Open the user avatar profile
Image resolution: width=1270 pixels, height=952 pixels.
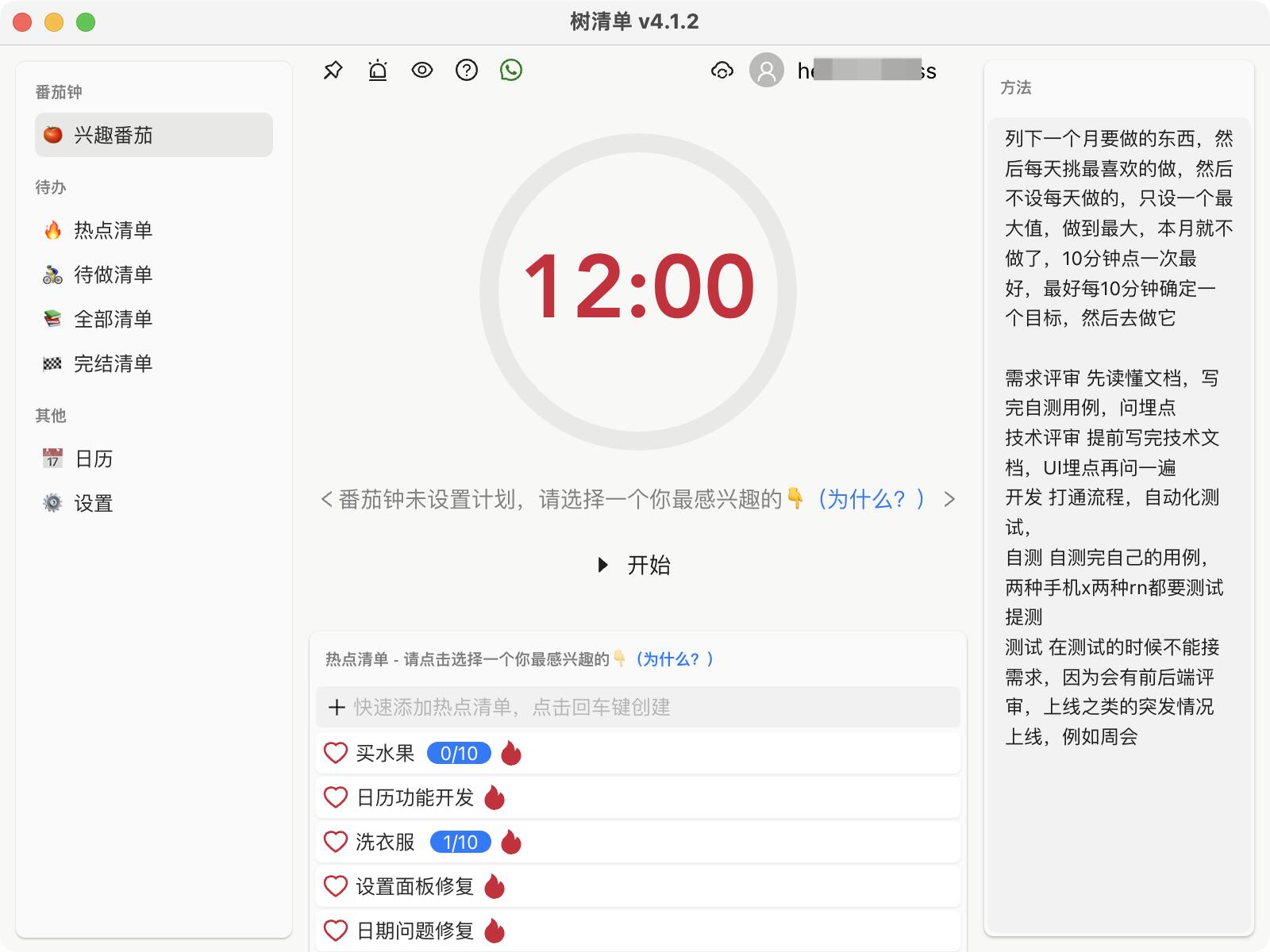(767, 71)
